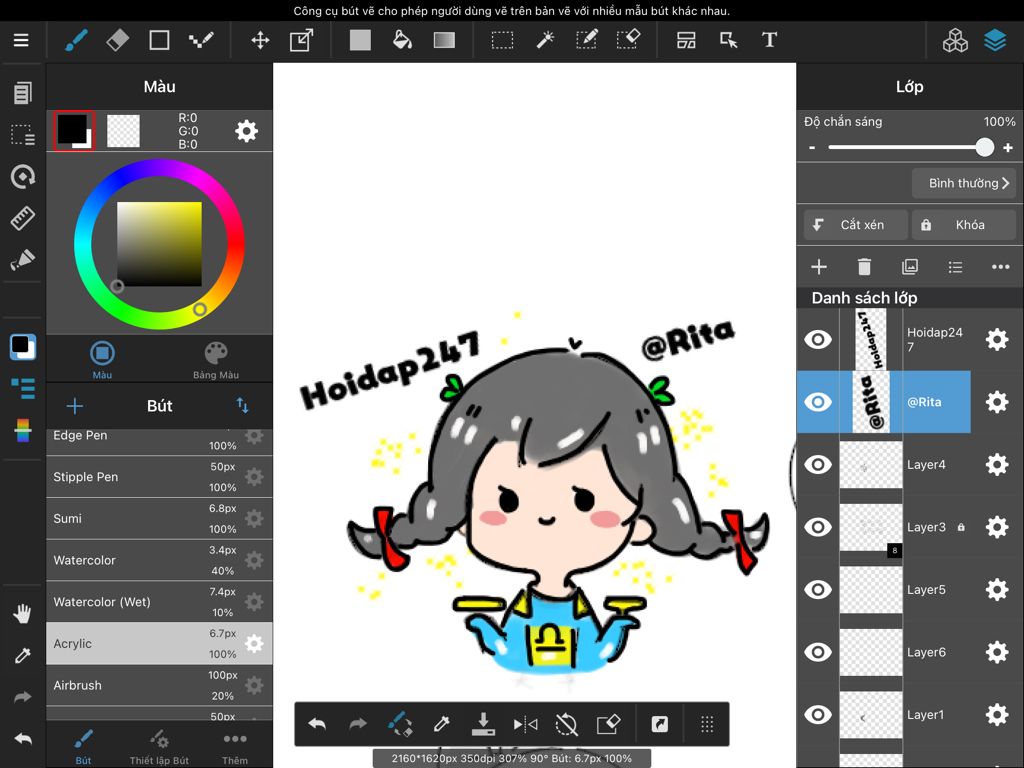Select the Selection Eraser tool
Viewport: 1024px width, 768px height.
(x=628, y=40)
